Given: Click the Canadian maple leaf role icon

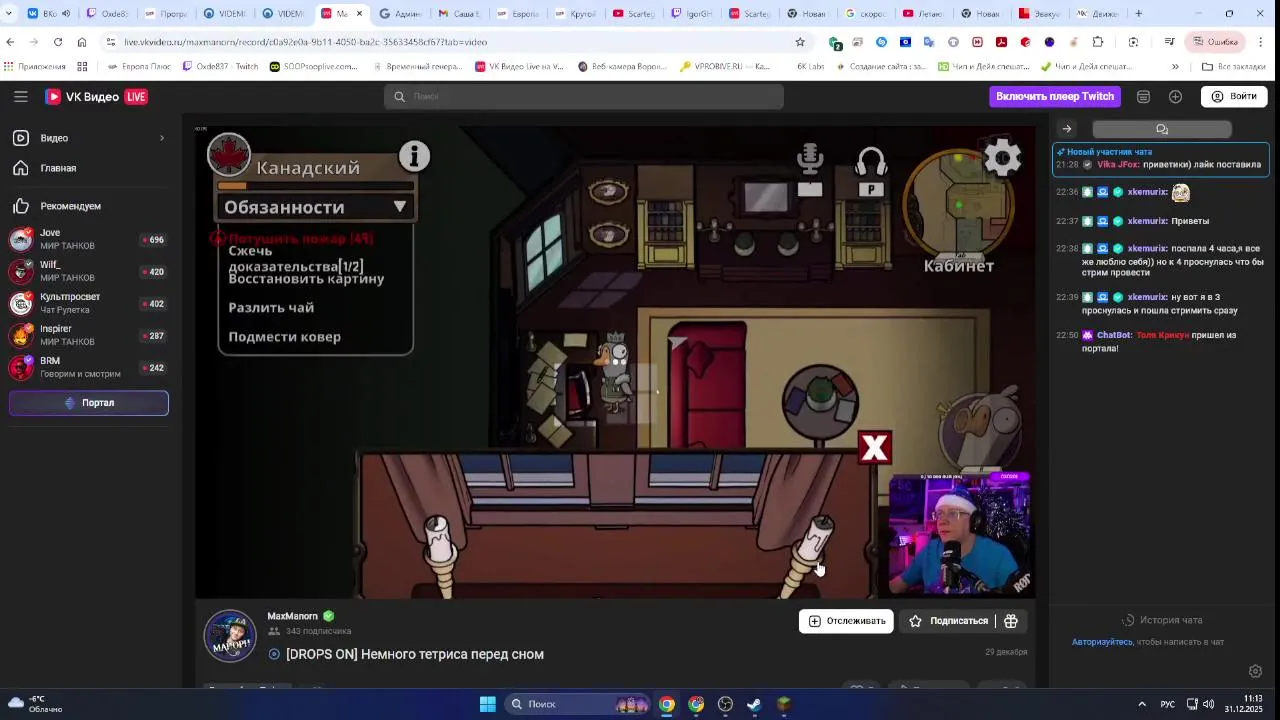Looking at the screenshot, I should tap(229, 155).
